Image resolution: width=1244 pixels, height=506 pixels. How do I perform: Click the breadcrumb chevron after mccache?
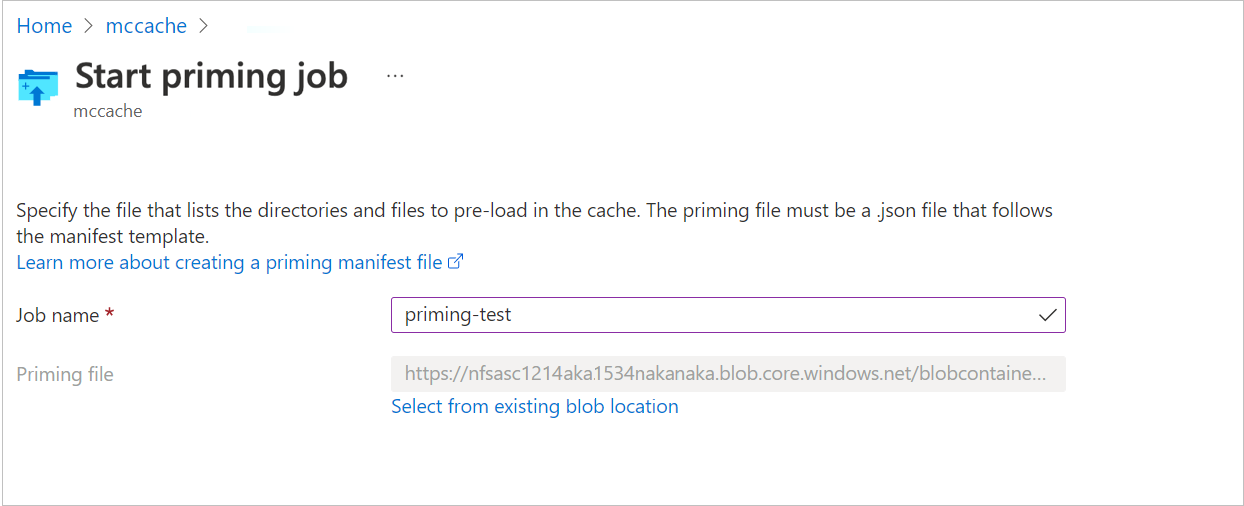click(x=205, y=27)
